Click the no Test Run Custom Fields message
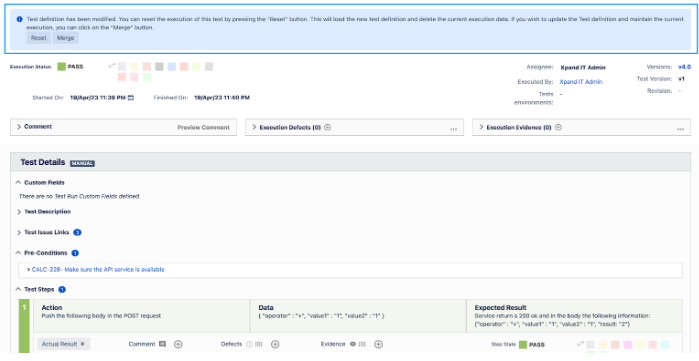The image size is (699, 361). coord(79,196)
